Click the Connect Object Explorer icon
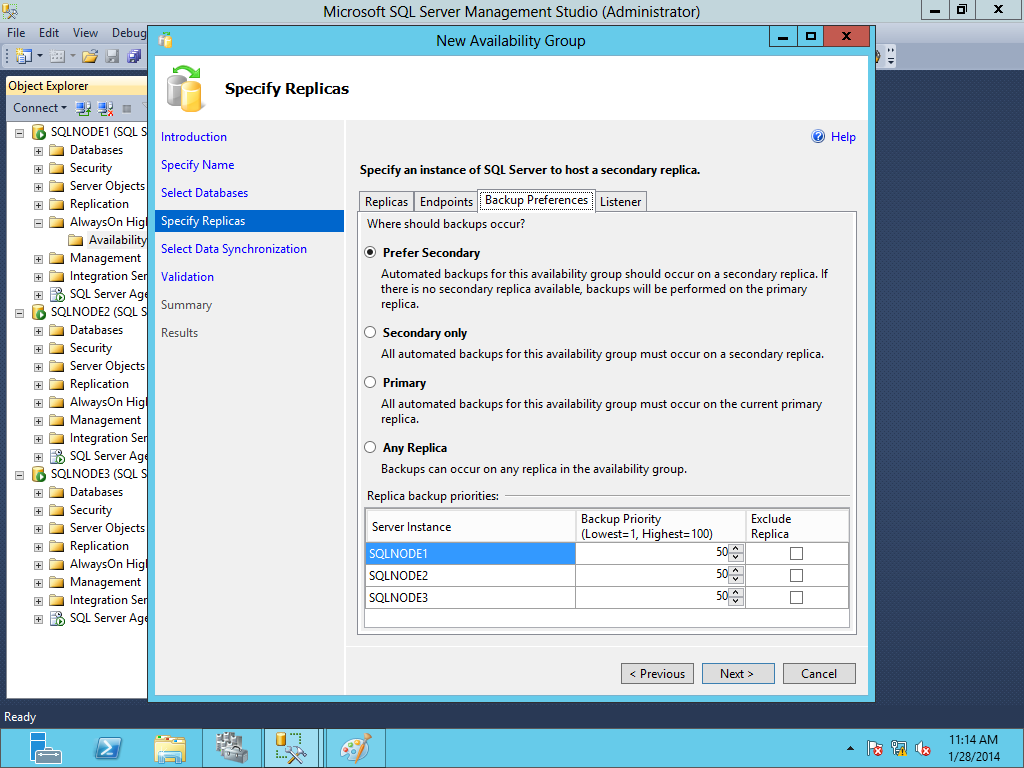The image size is (1024, 768). (x=83, y=108)
